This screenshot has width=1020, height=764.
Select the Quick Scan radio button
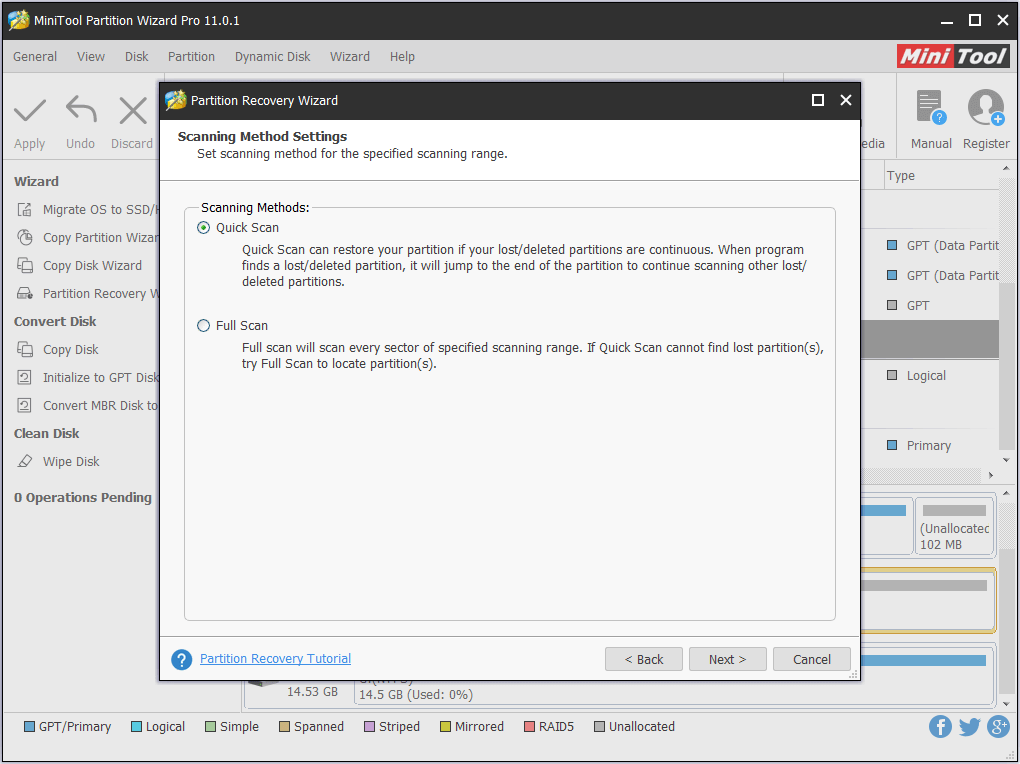204,228
